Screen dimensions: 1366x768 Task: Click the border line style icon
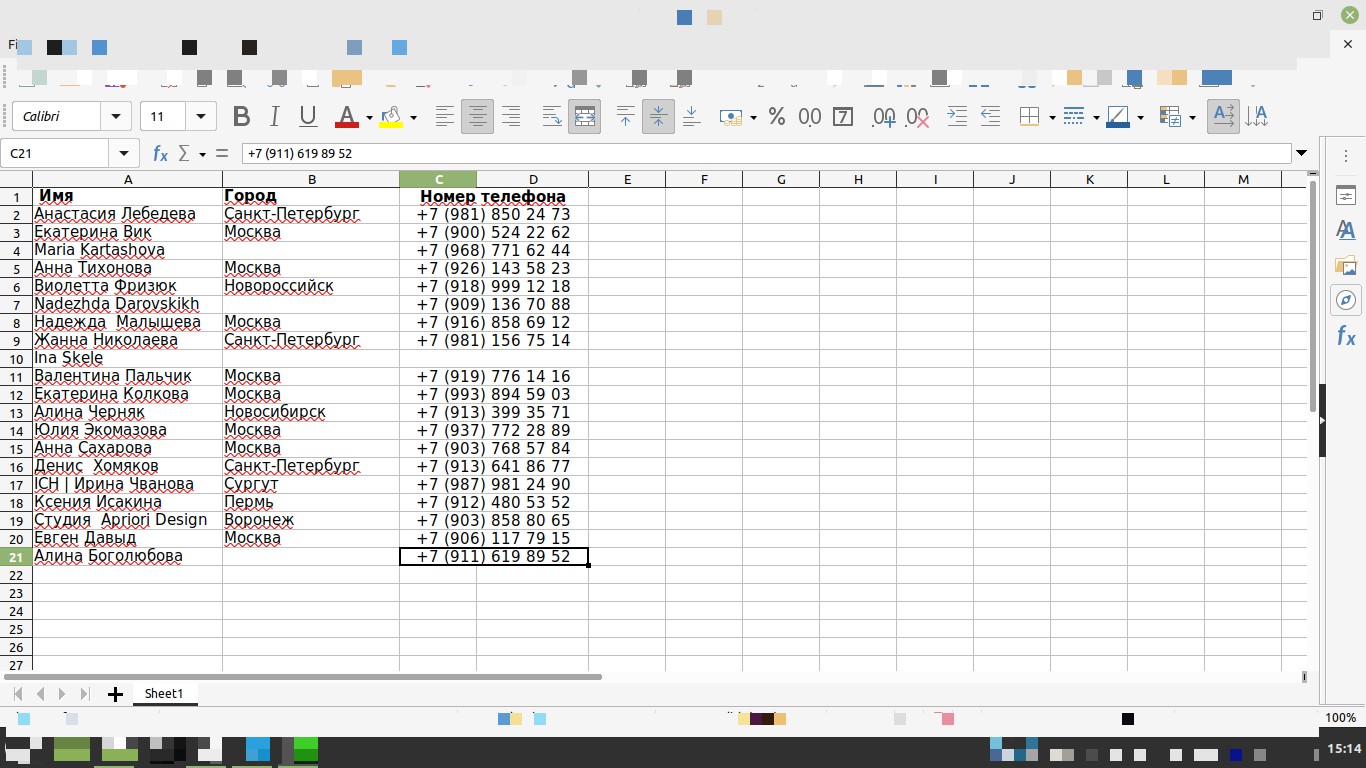pos(1074,117)
